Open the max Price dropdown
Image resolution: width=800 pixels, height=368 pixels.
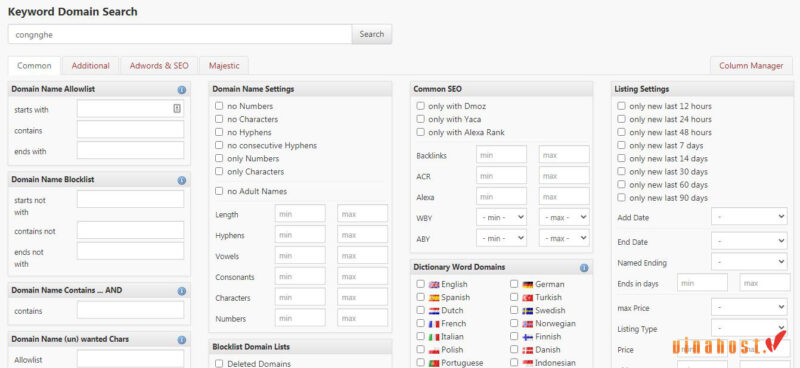(749, 307)
